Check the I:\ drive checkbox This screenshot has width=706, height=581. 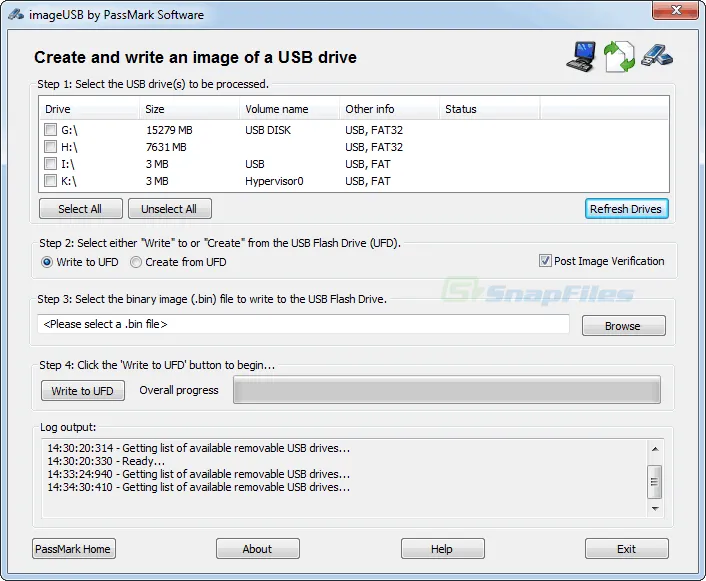tap(50, 163)
